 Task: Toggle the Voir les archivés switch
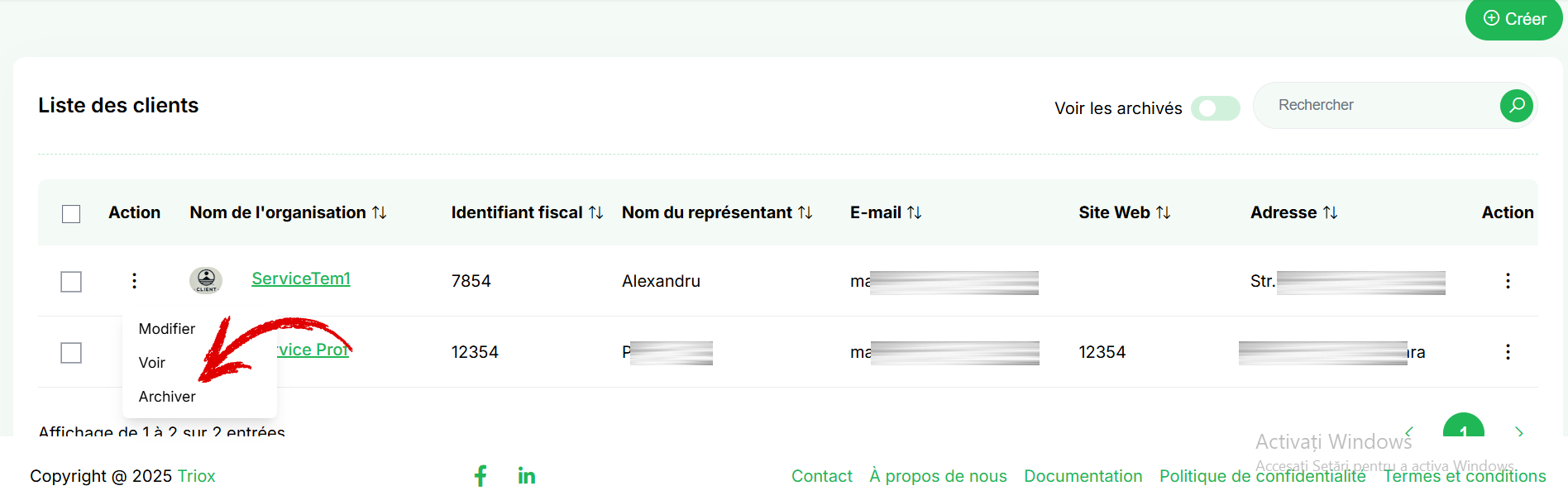(x=1215, y=108)
